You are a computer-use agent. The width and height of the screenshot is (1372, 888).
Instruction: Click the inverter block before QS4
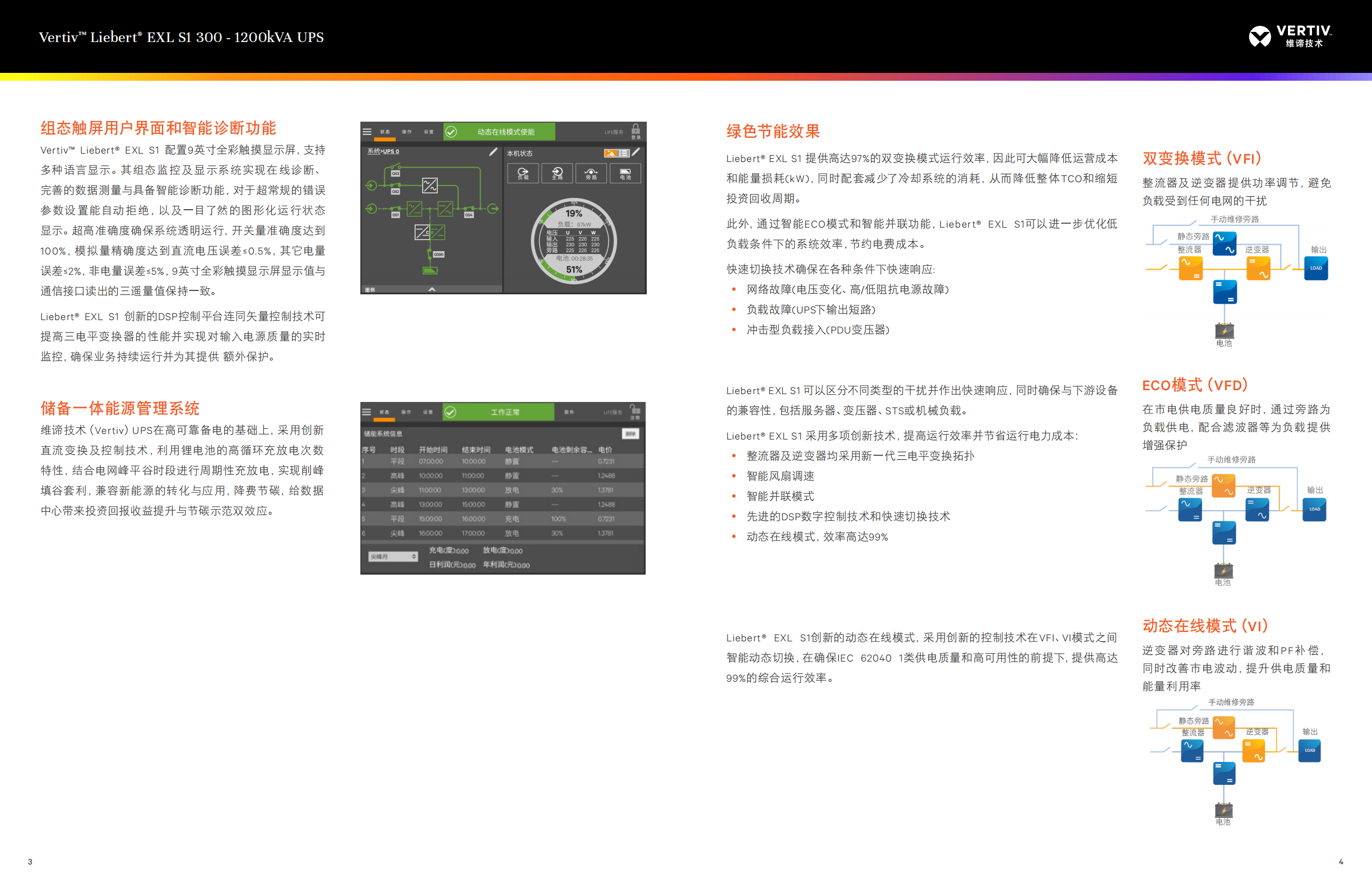[445, 208]
